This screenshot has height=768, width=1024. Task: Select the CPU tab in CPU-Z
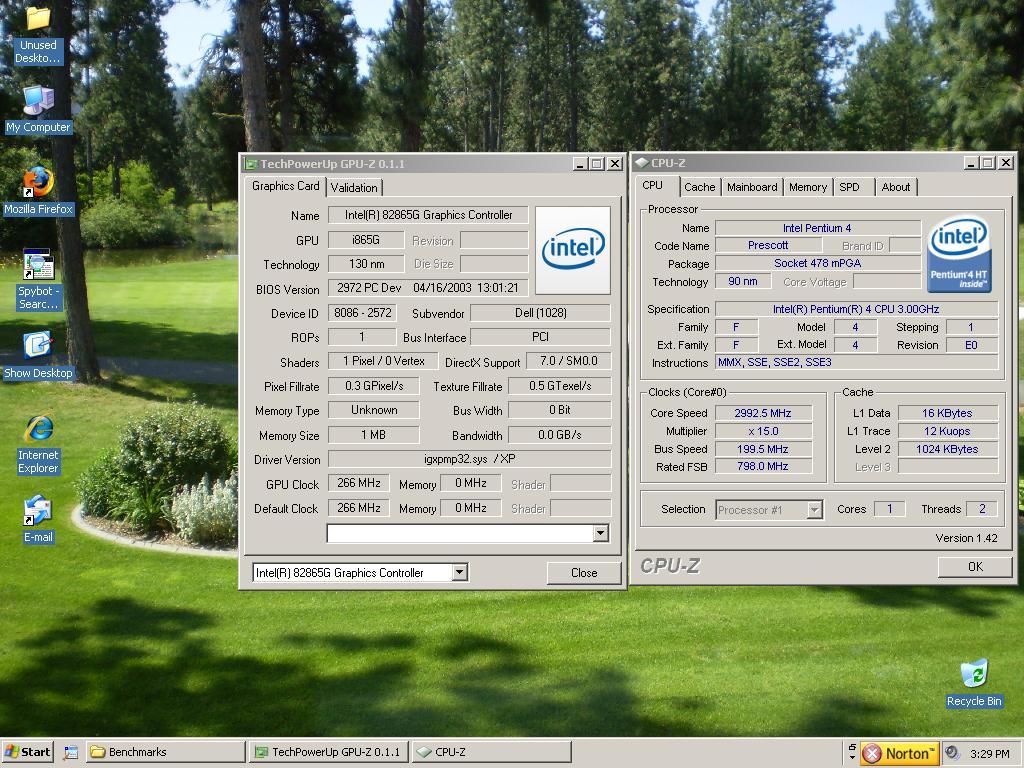coord(652,185)
